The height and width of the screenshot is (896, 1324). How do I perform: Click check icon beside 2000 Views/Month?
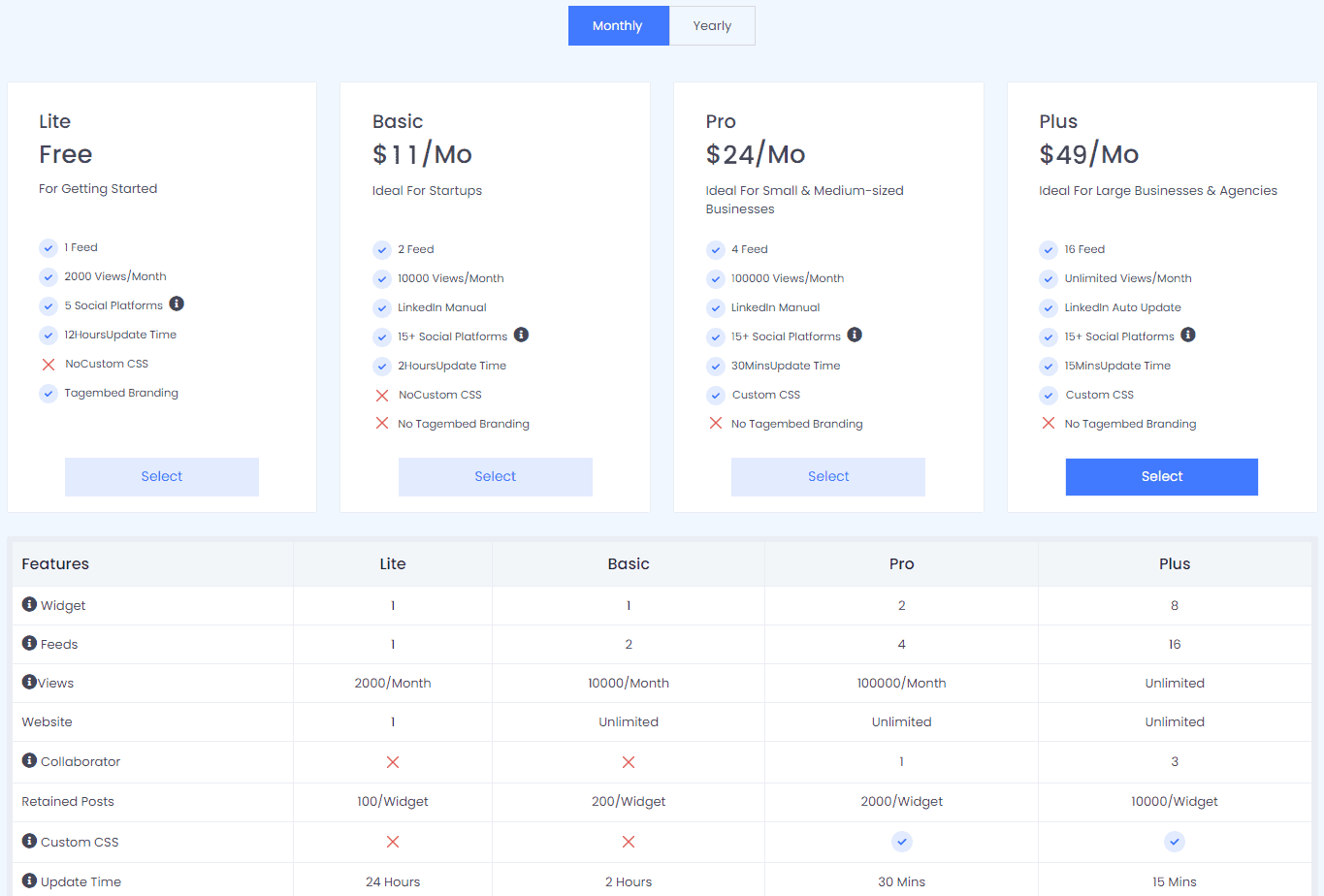48,277
